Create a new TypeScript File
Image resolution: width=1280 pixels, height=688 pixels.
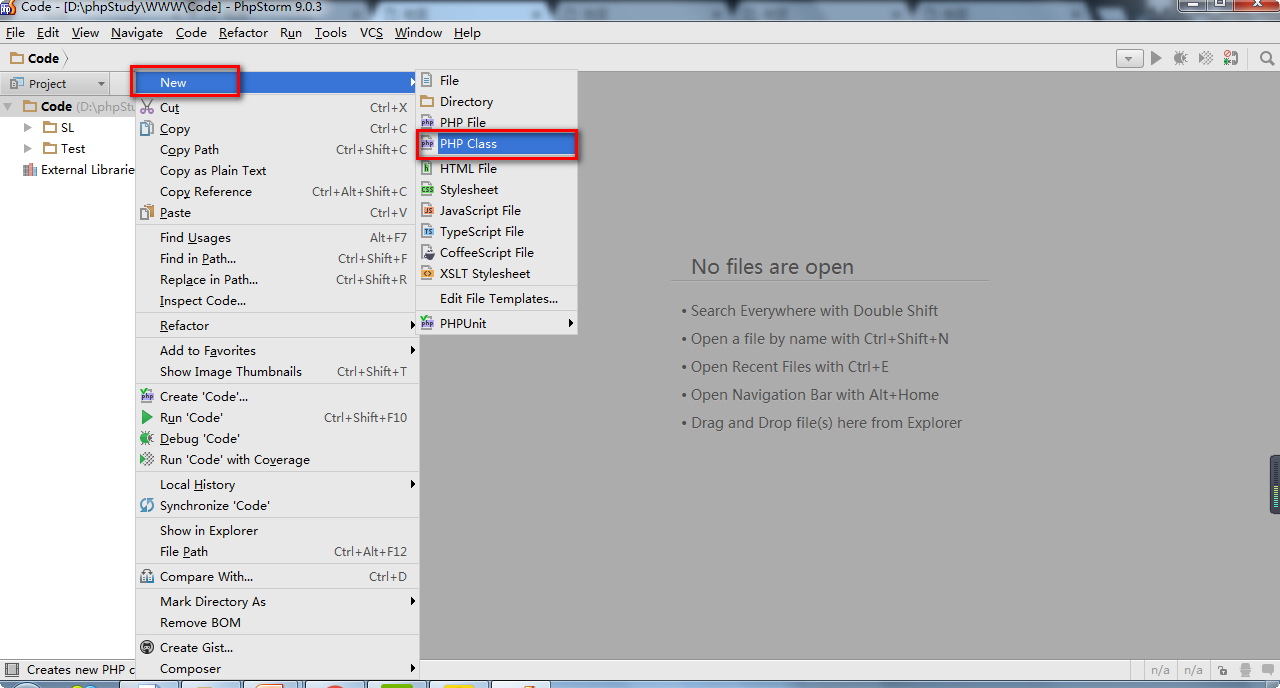[x=497, y=231]
